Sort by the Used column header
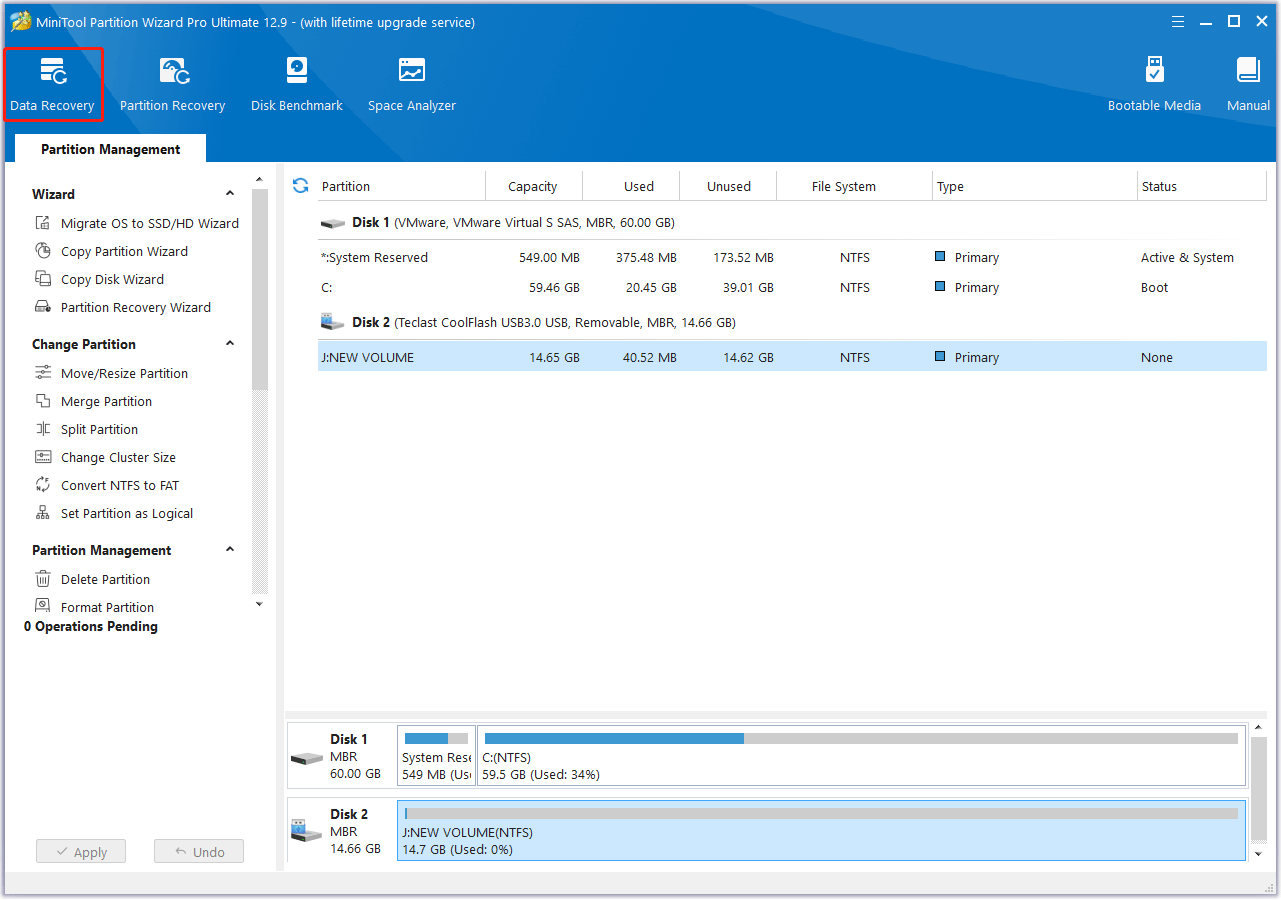 [x=631, y=186]
